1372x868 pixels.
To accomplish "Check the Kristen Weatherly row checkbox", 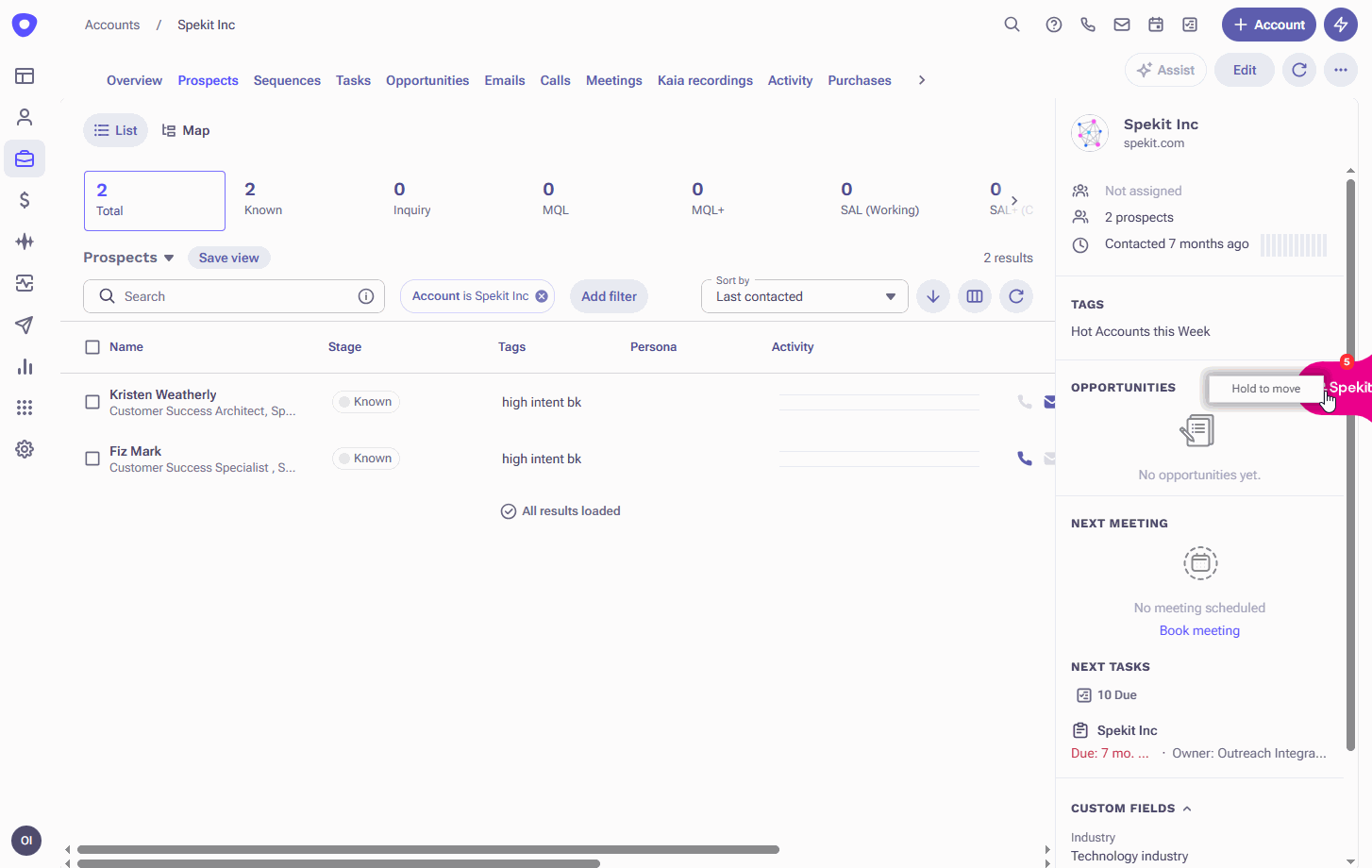I will point(92,402).
